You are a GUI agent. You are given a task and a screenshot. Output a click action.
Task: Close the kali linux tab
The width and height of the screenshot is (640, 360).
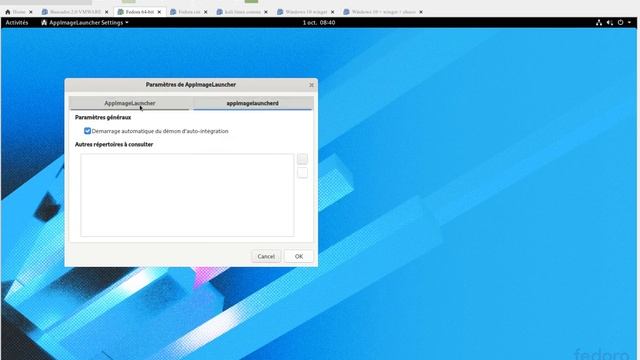click(266, 12)
